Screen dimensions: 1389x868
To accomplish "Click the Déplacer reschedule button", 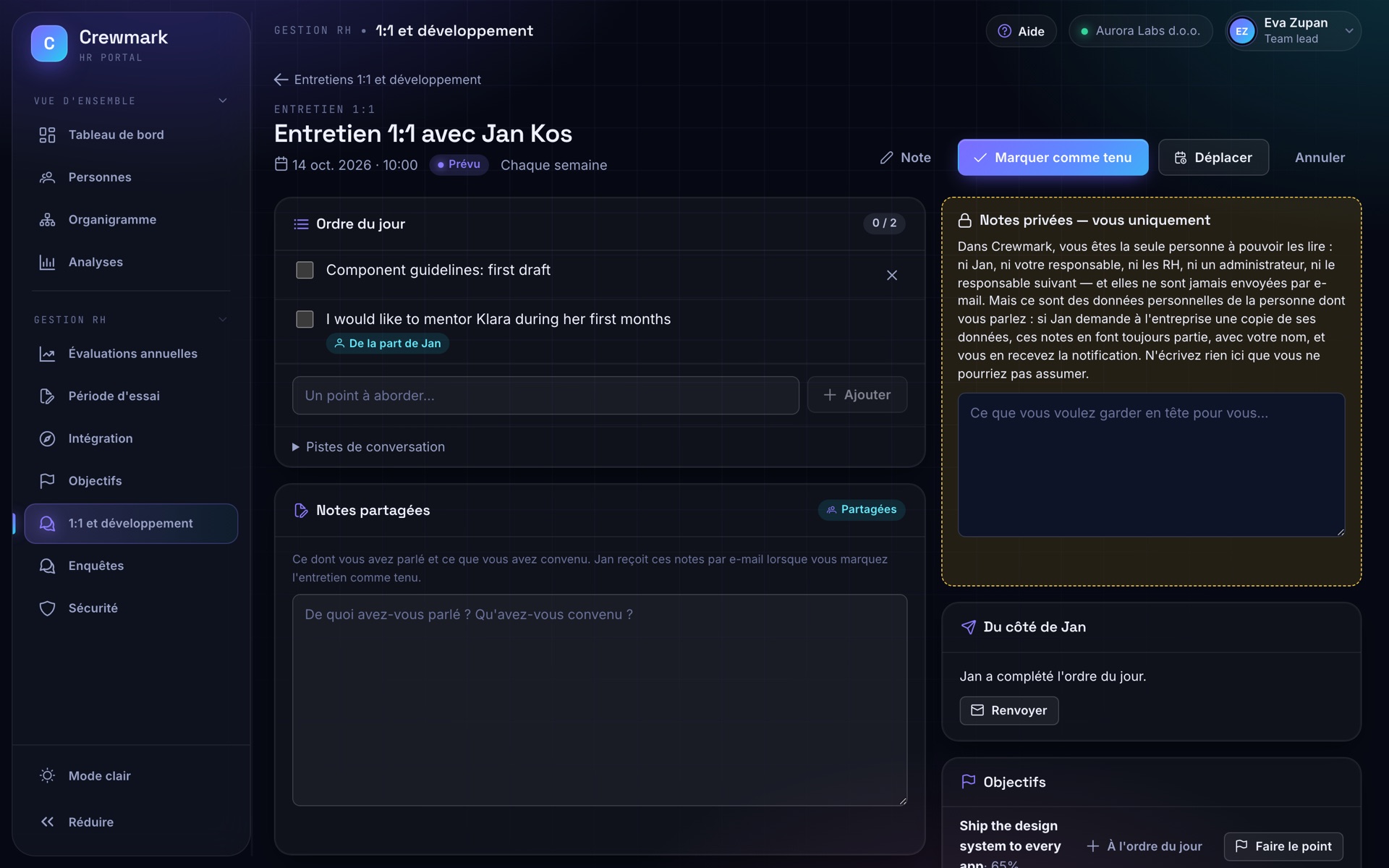I will click(1213, 157).
